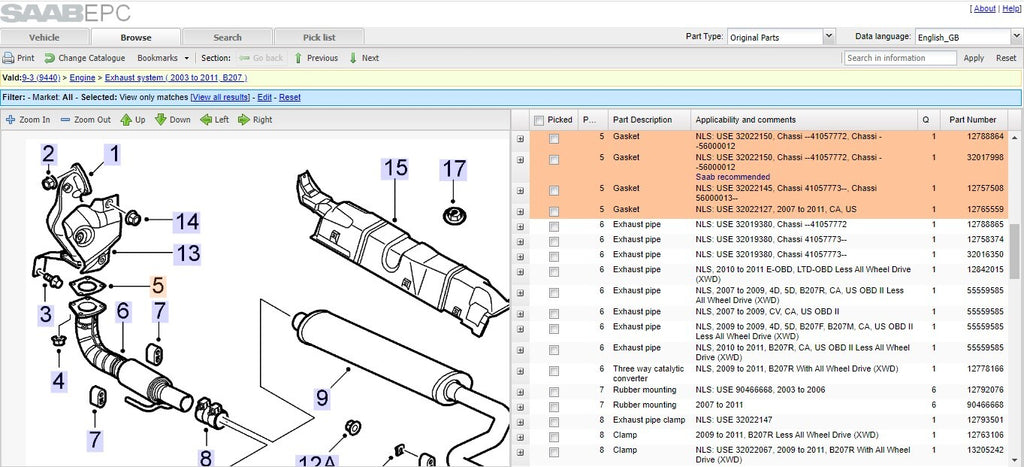The width and height of the screenshot is (1024, 467).
Task: Select callout 4 in the diagram
Action: coord(59,380)
